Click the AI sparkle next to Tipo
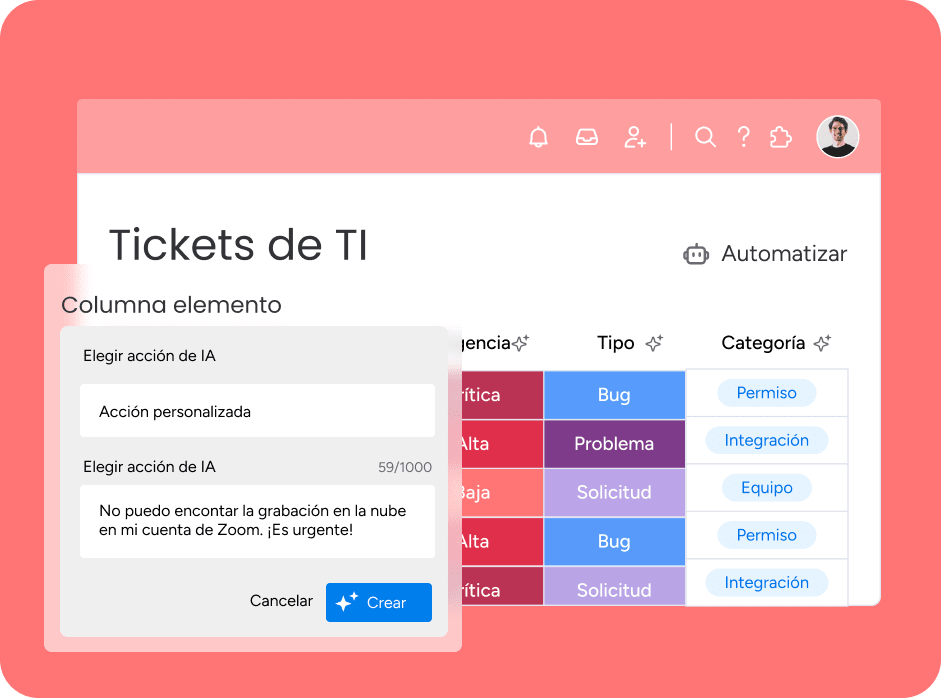The height and width of the screenshot is (698, 941). 654,343
